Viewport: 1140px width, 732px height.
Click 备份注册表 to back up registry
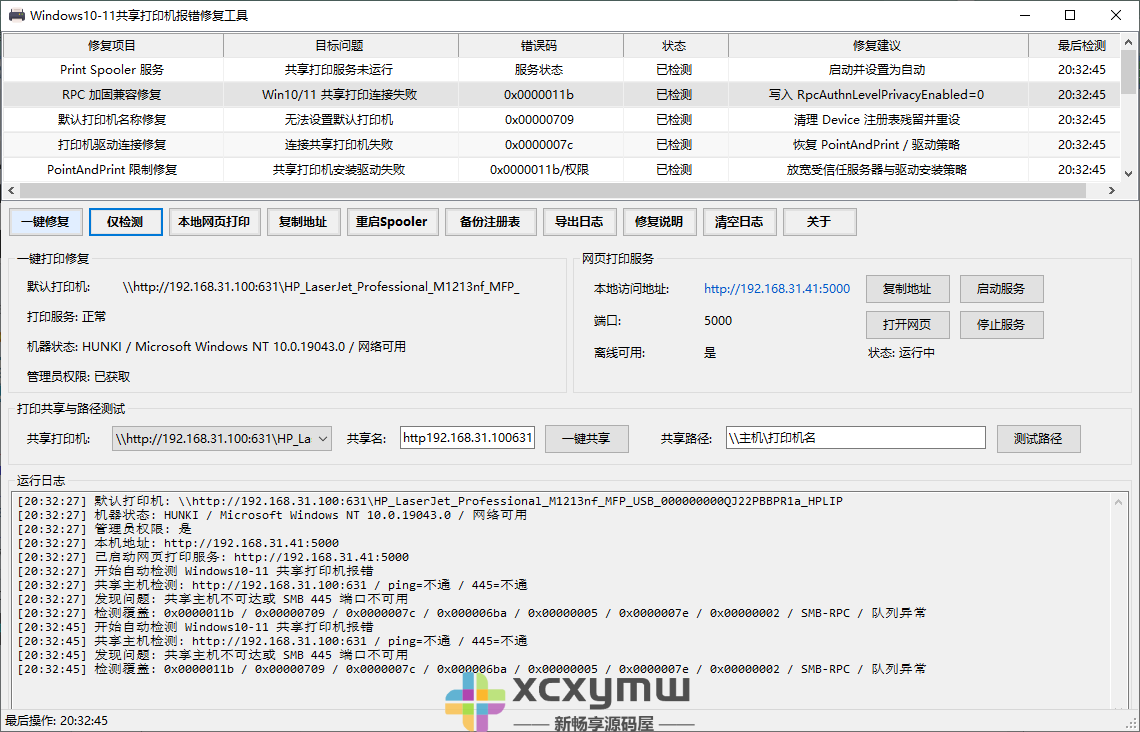491,222
